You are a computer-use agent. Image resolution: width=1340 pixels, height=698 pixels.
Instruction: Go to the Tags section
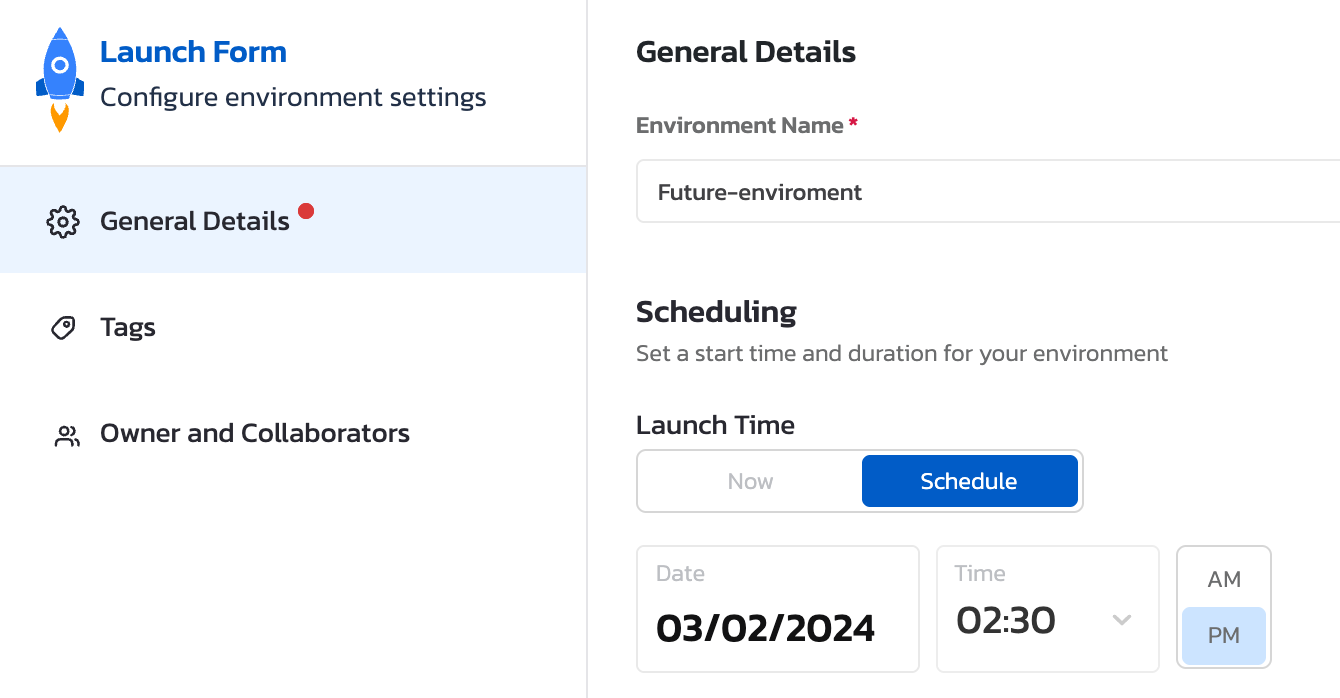click(128, 328)
